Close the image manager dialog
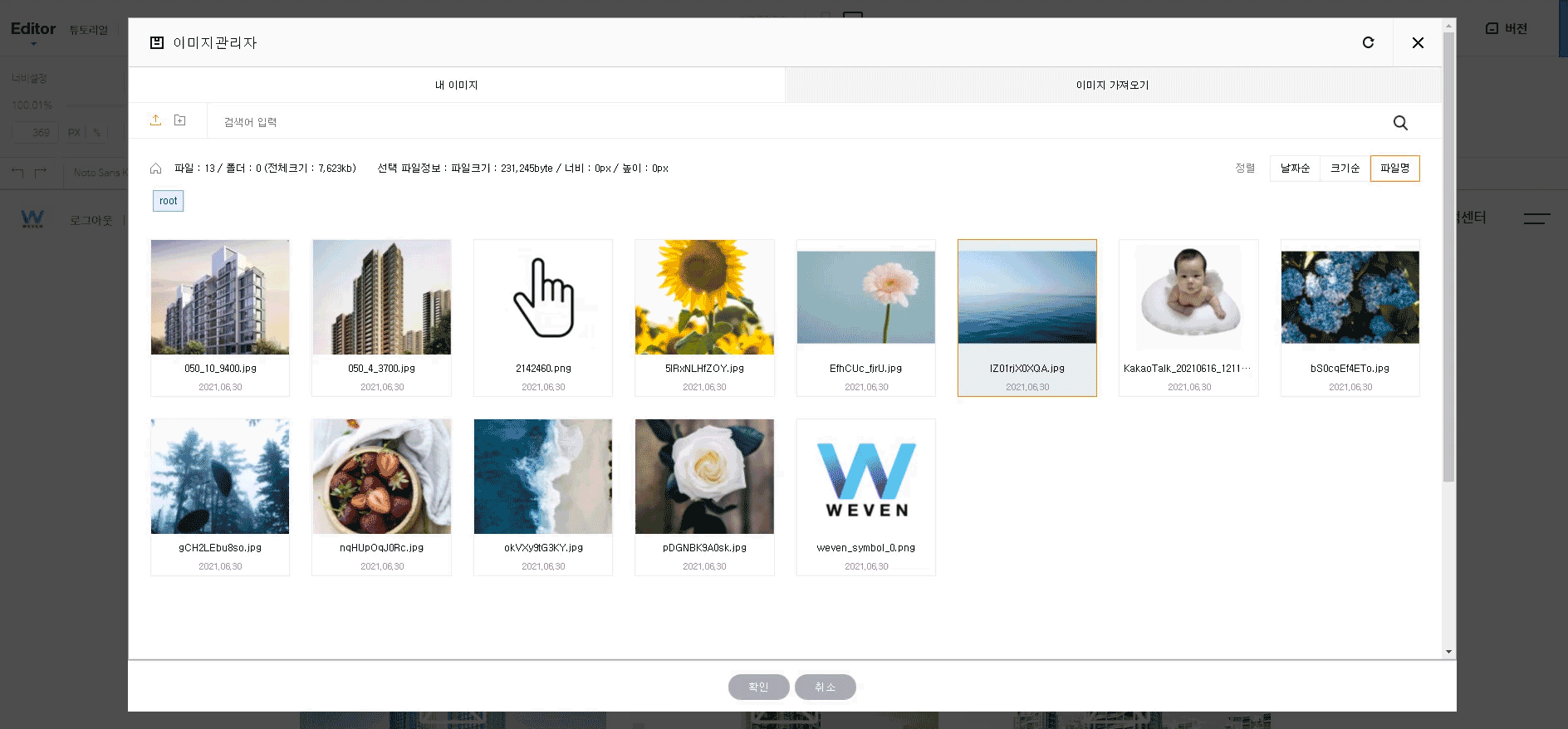The width and height of the screenshot is (1568, 729). click(1418, 42)
